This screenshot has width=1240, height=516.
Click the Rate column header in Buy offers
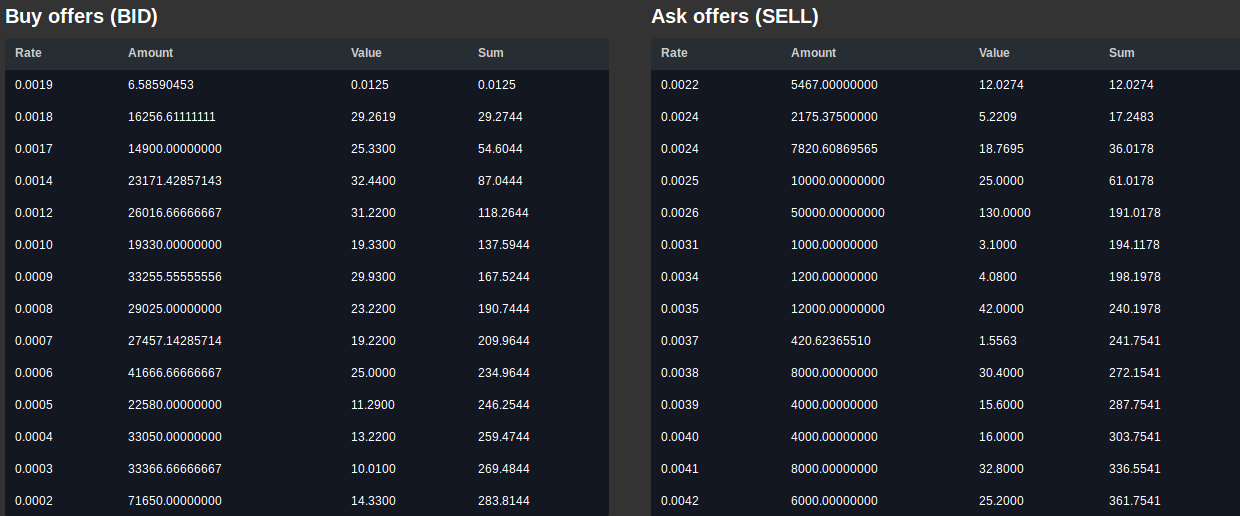click(28, 53)
